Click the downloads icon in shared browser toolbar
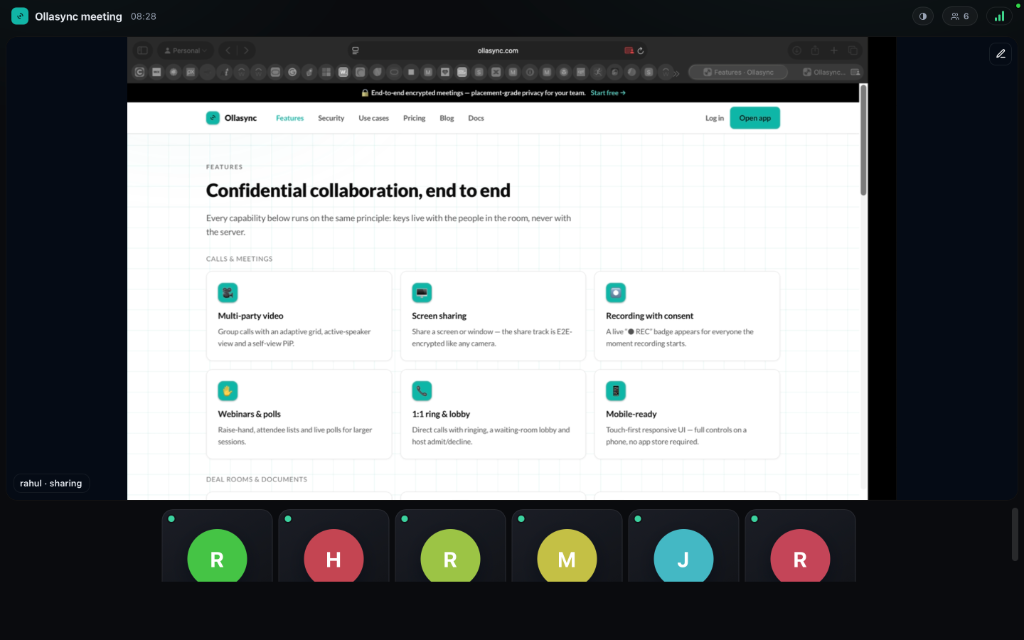Image resolution: width=1024 pixels, height=640 pixels. [x=797, y=50]
